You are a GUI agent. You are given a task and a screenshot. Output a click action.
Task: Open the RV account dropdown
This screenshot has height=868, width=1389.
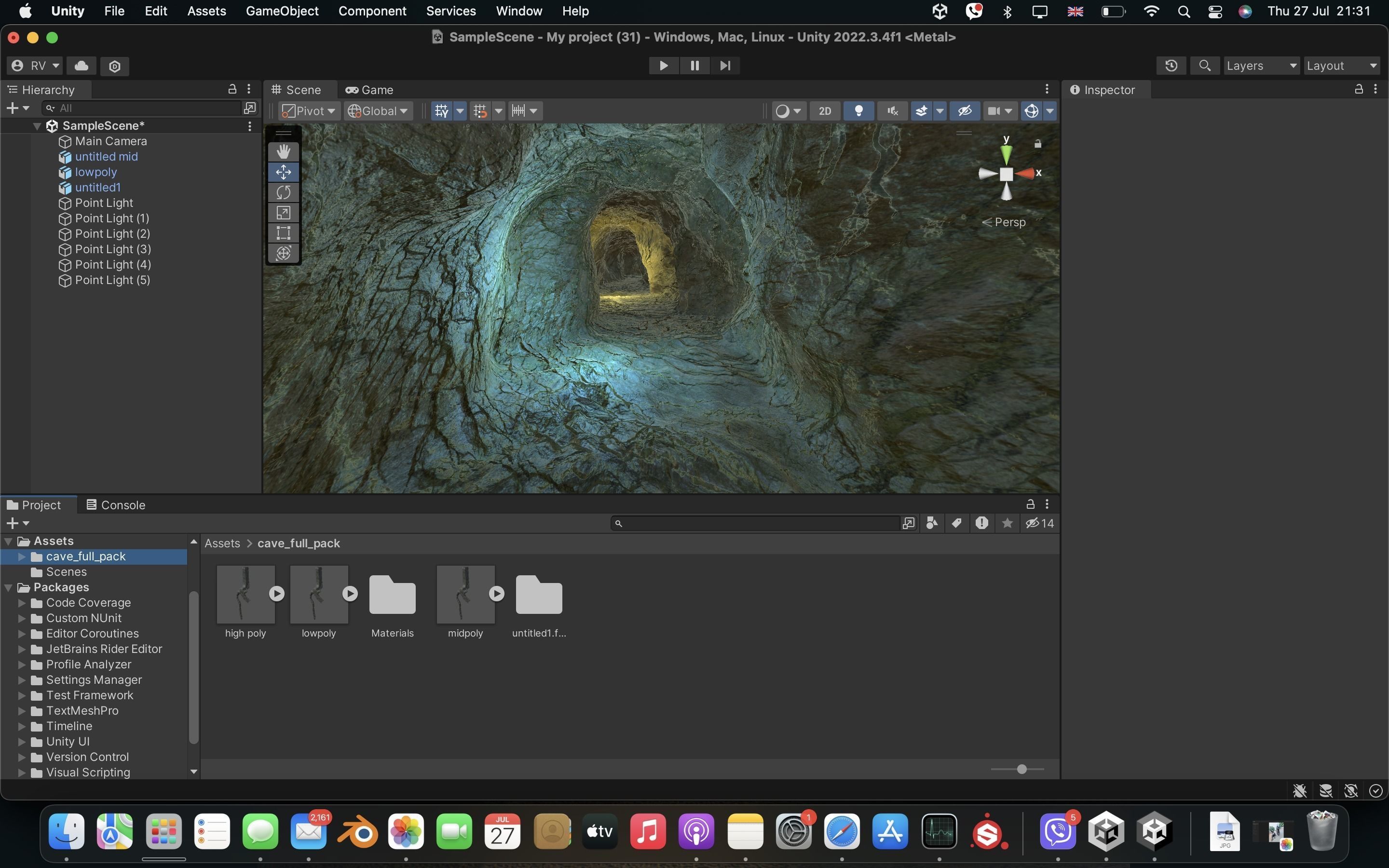point(35,66)
